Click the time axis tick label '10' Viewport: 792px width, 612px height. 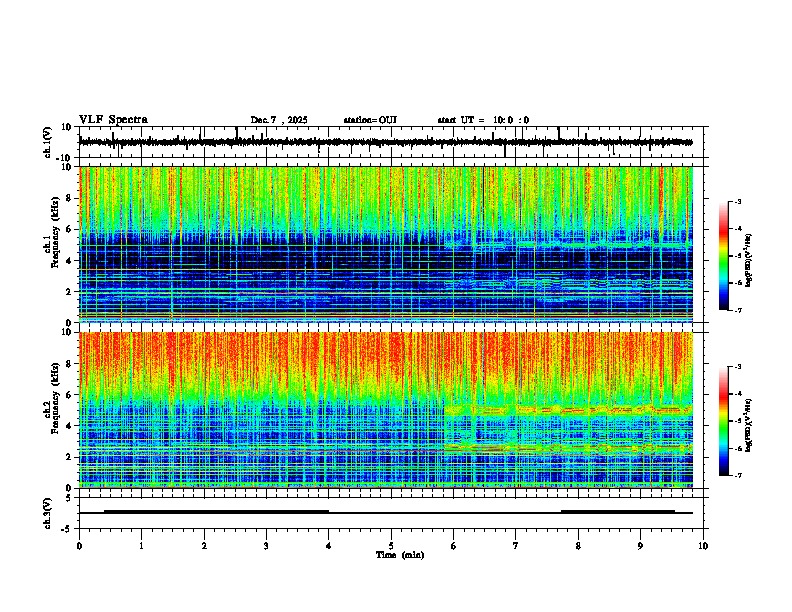tap(703, 546)
